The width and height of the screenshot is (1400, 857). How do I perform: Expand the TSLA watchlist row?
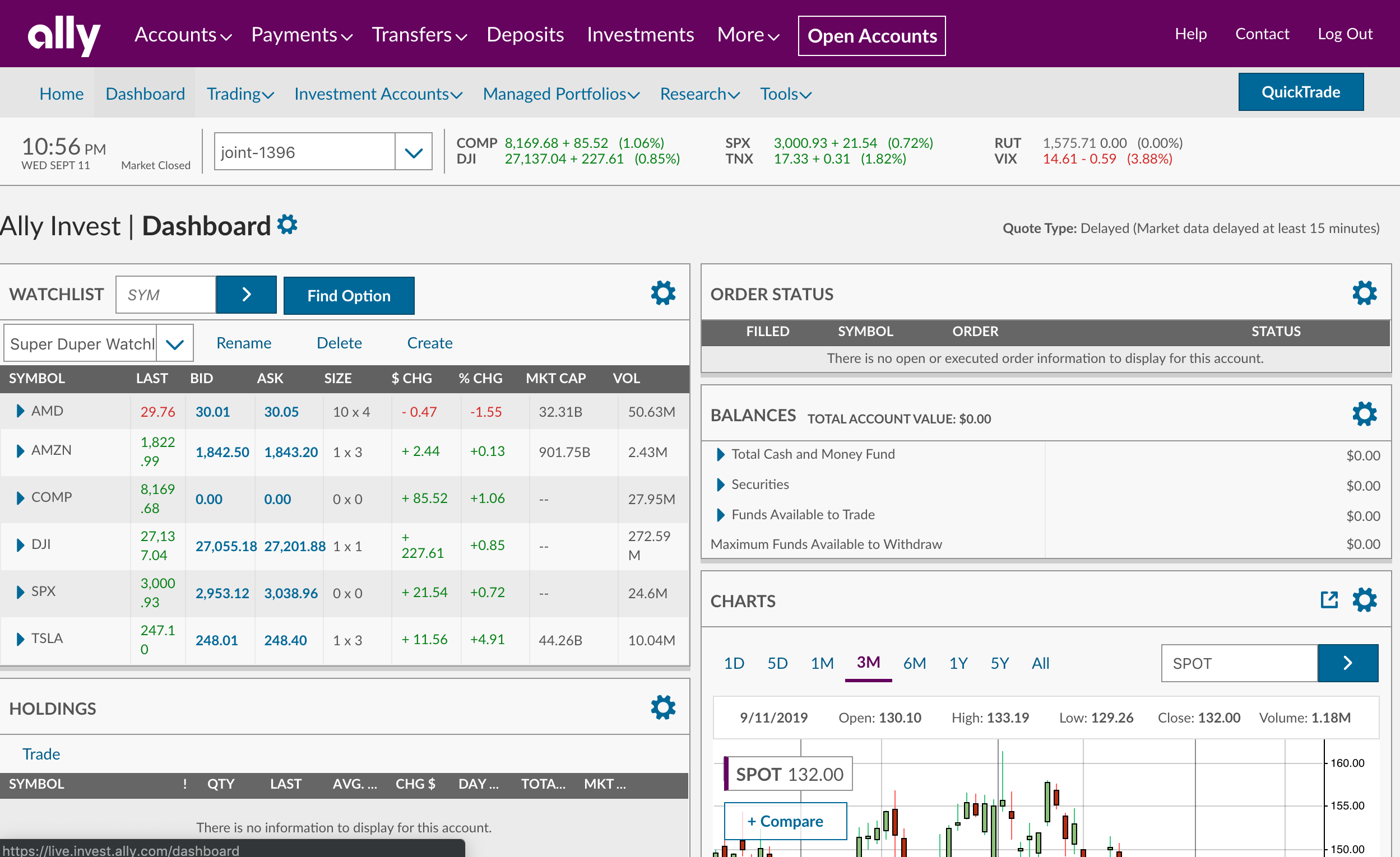[20, 639]
